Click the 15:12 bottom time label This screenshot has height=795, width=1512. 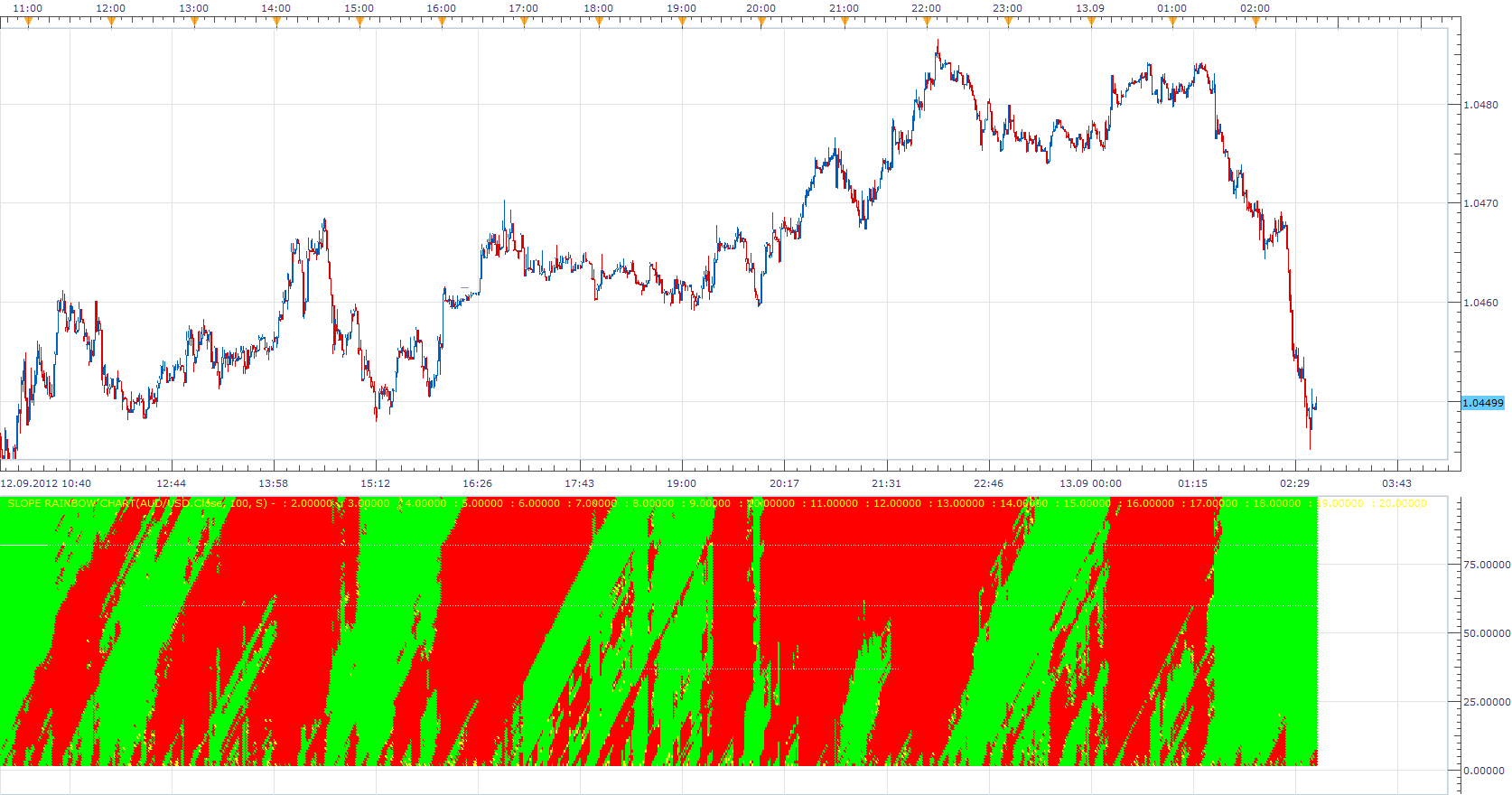(376, 483)
